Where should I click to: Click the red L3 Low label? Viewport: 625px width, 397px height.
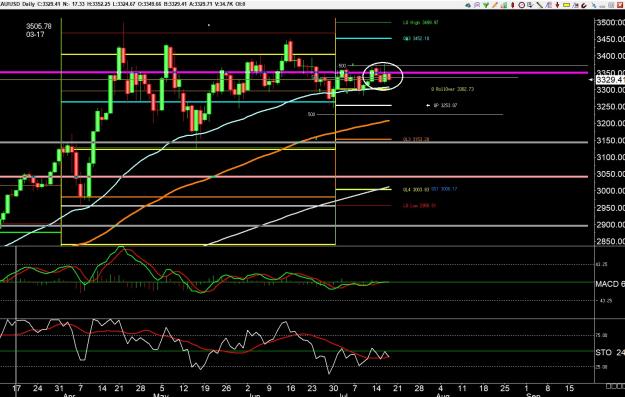pyautogui.click(x=419, y=206)
